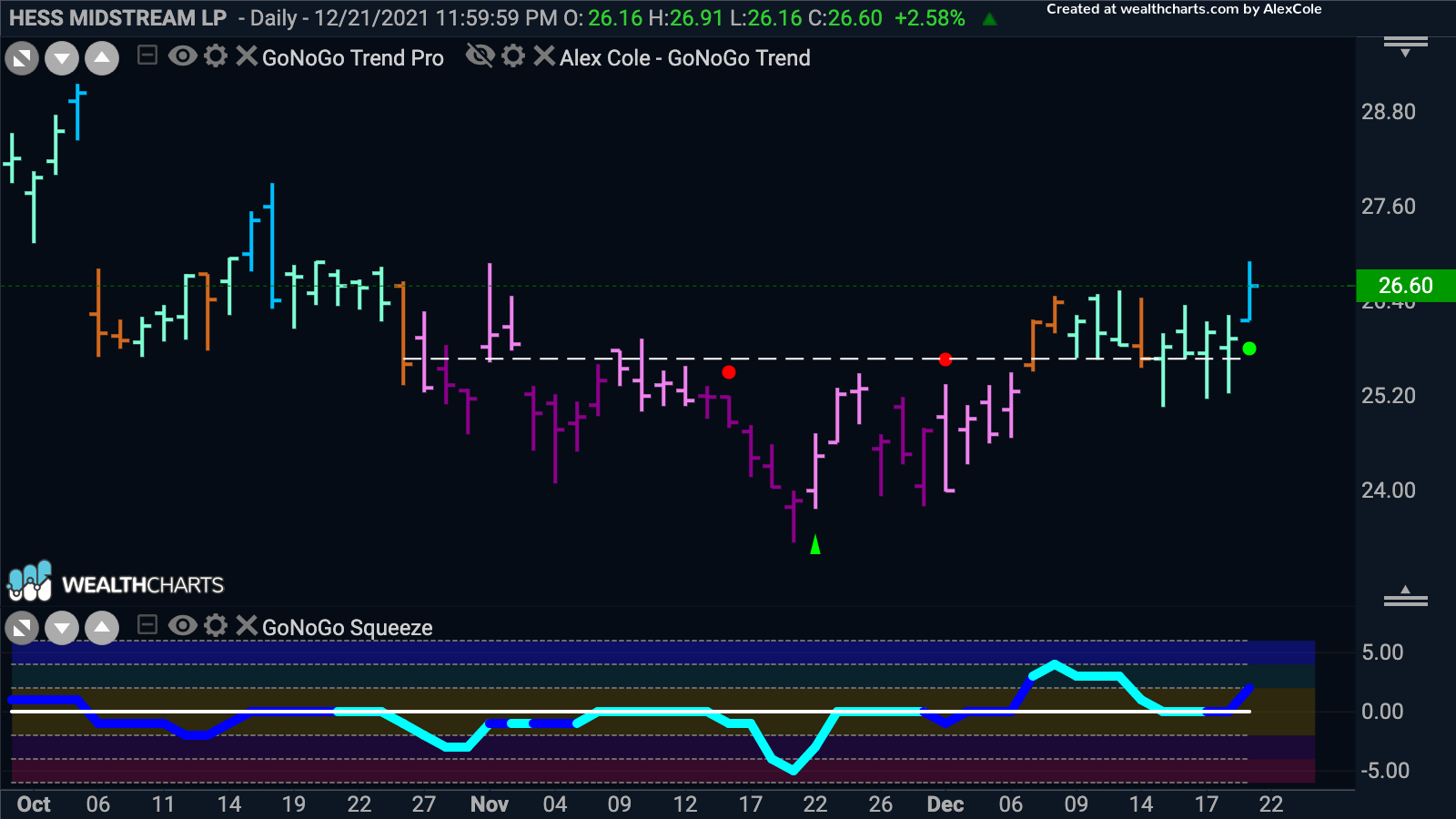This screenshot has width=1456, height=819.
Task: Click the Alex Cole - GoNoGo Trend label
Action: 685,58
